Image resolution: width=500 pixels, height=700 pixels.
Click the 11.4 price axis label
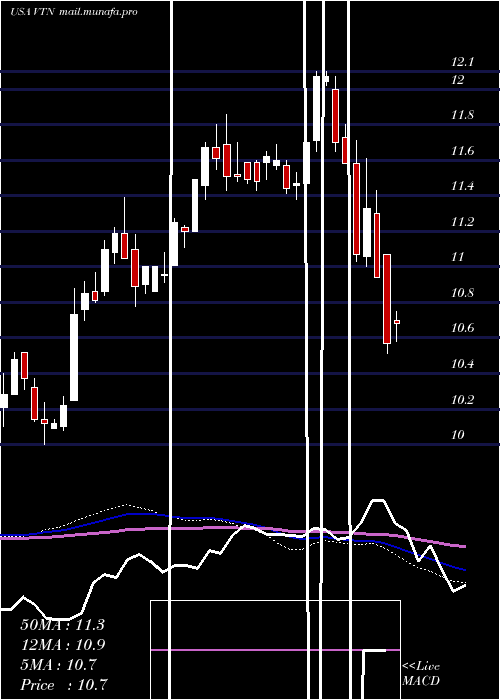click(x=462, y=186)
